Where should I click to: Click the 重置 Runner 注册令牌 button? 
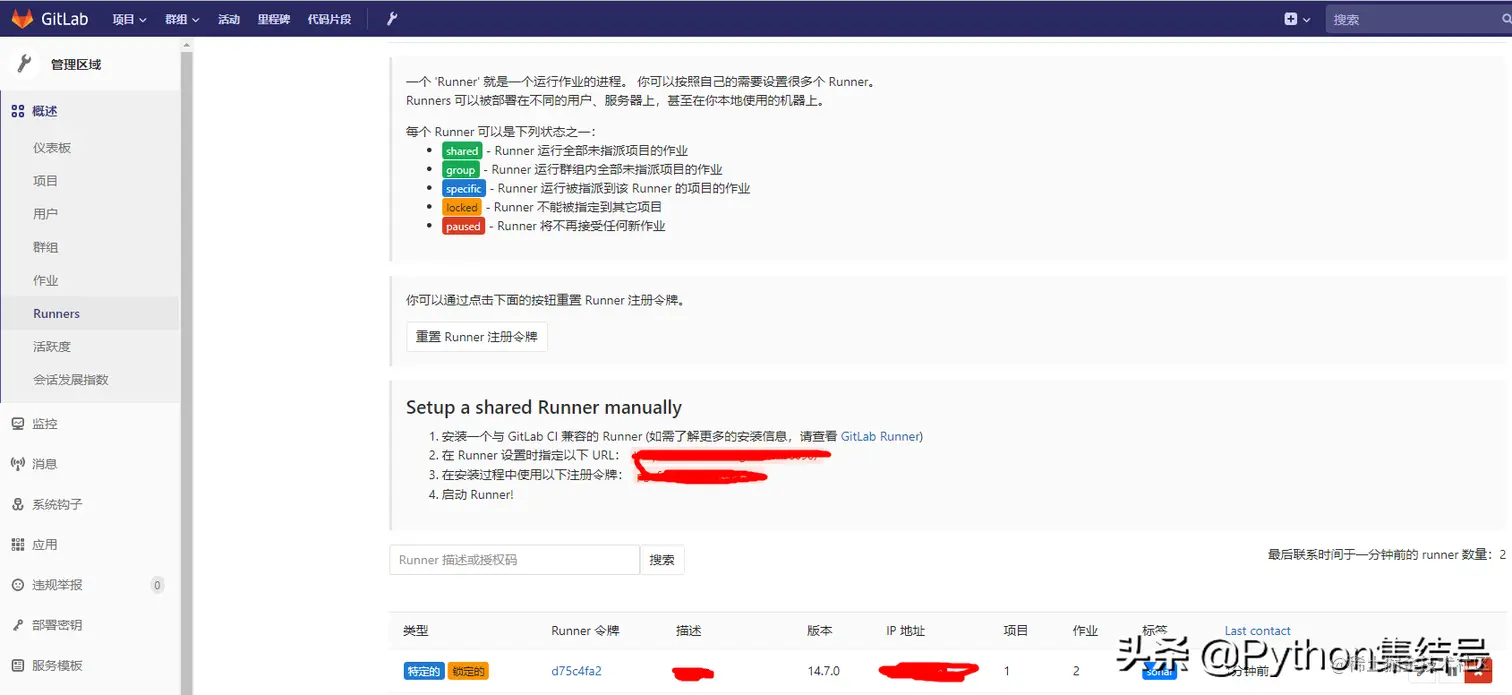(x=476, y=337)
